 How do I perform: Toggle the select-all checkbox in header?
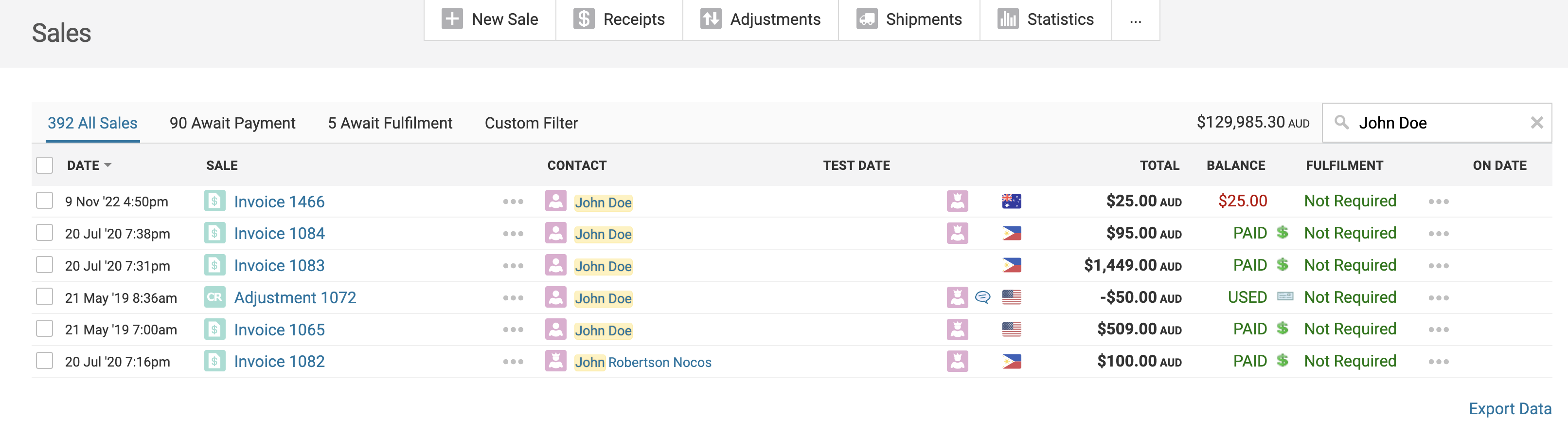44,165
